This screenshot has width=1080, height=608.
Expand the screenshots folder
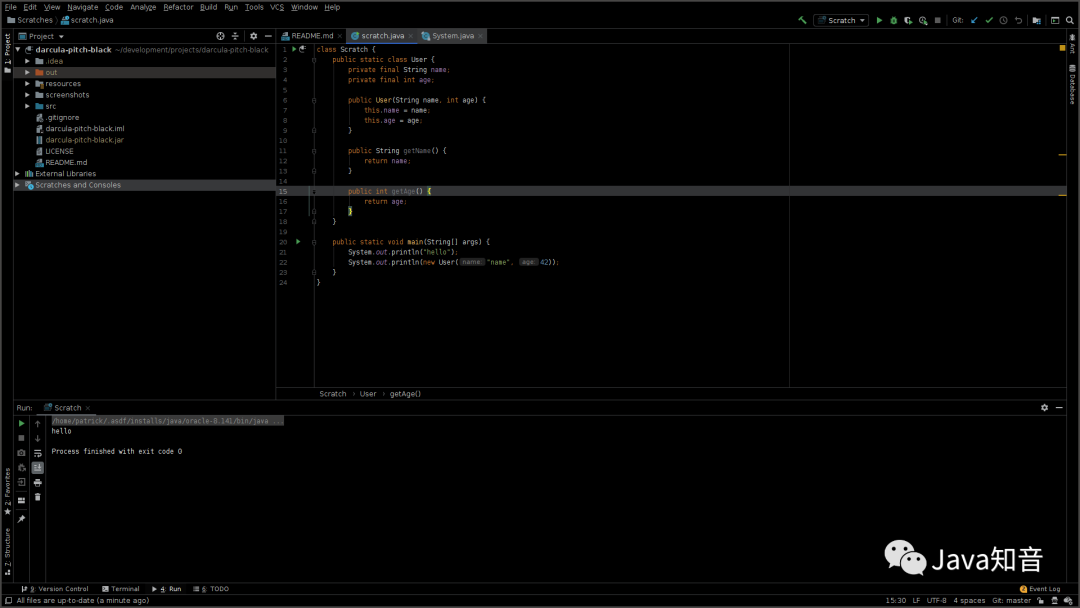(x=28, y=95)
